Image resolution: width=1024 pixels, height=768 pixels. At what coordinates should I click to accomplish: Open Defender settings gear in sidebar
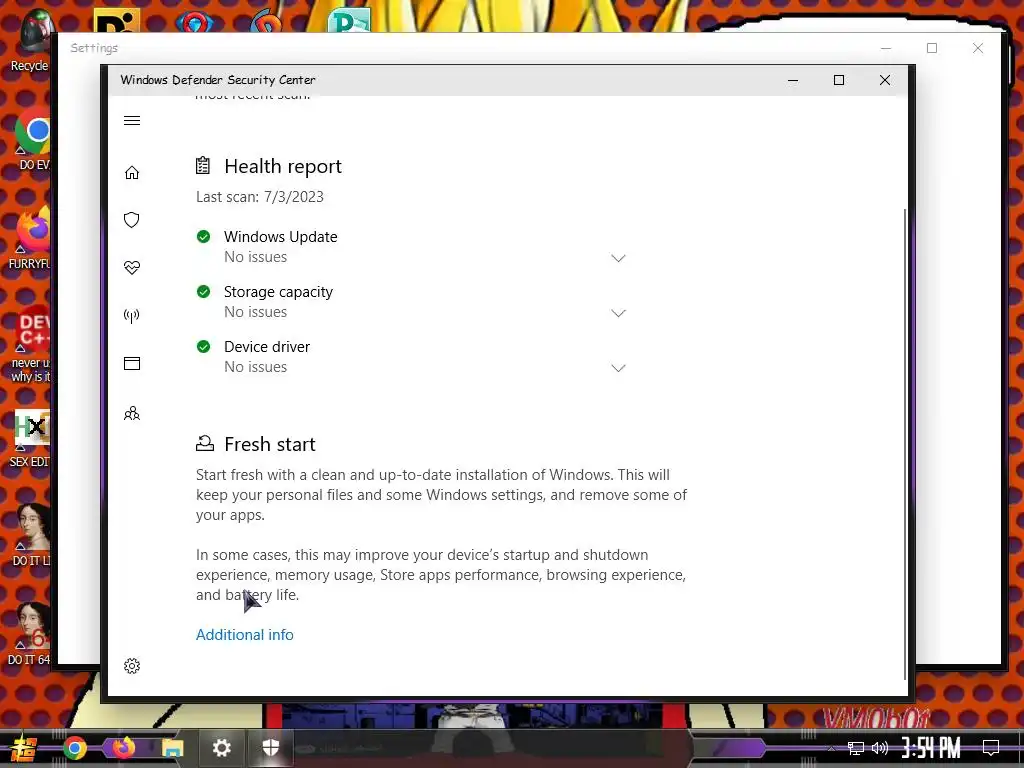132,666
